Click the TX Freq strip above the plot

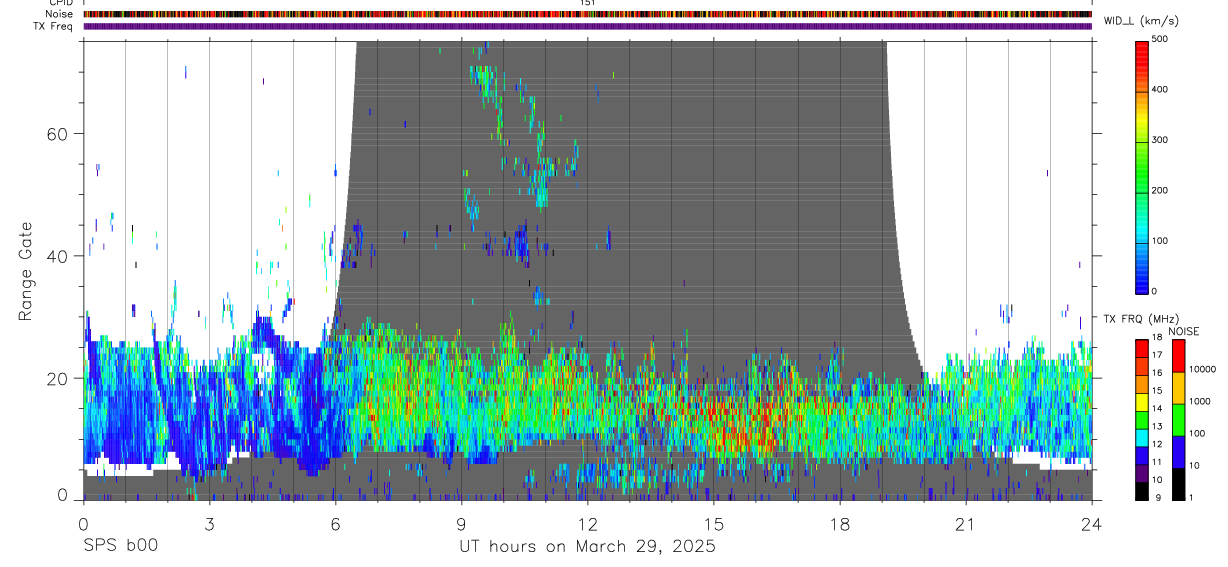click(x=587, y=26)
